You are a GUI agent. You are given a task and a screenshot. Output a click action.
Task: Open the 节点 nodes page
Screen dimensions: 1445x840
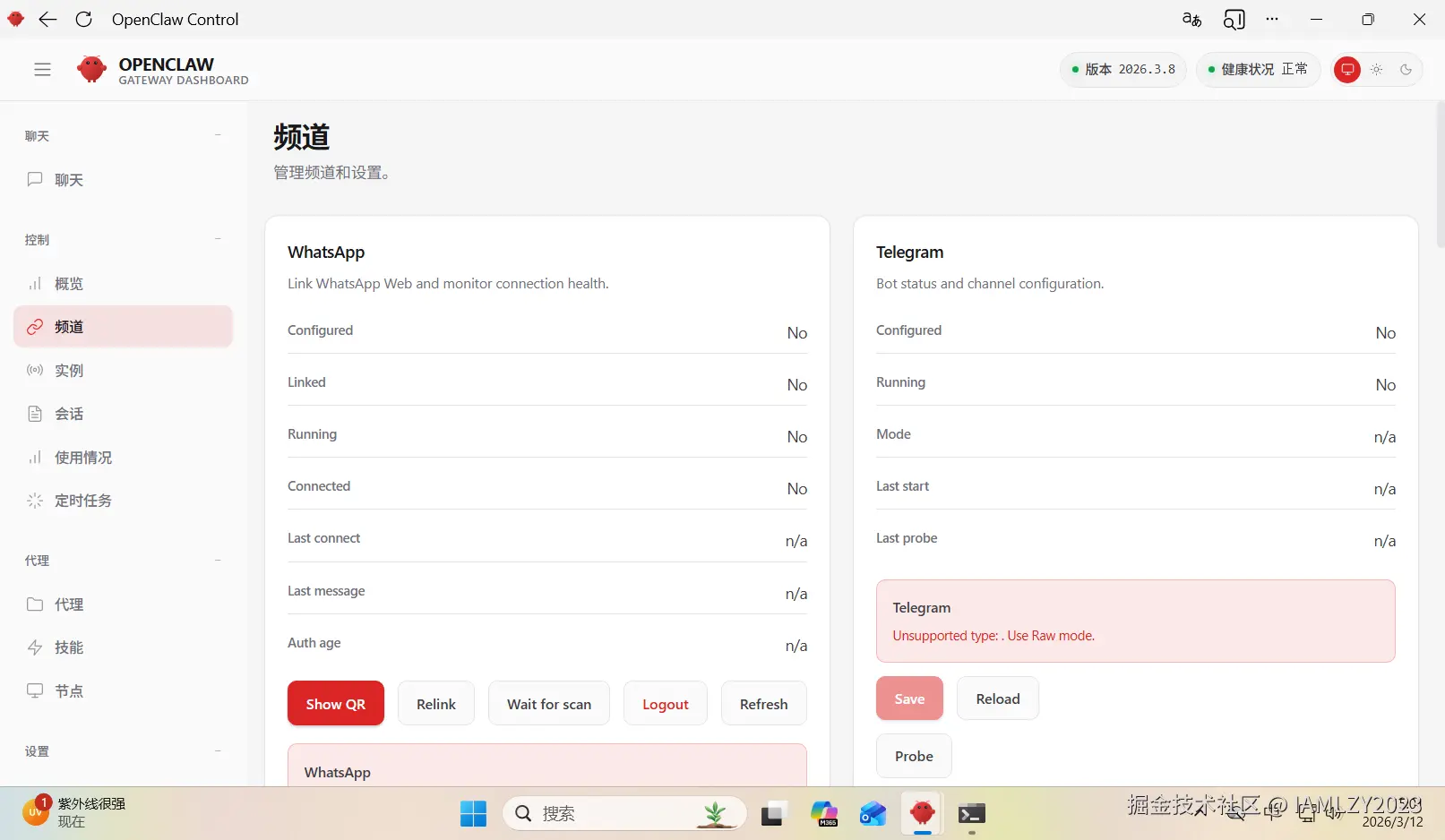click(123, 691)
